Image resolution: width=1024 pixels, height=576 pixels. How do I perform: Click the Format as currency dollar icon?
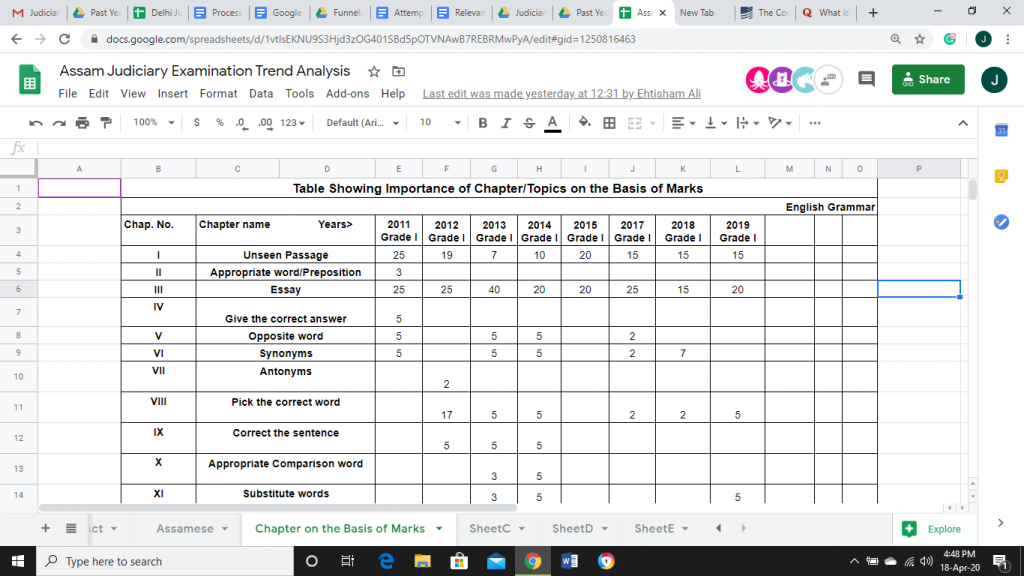197,123
